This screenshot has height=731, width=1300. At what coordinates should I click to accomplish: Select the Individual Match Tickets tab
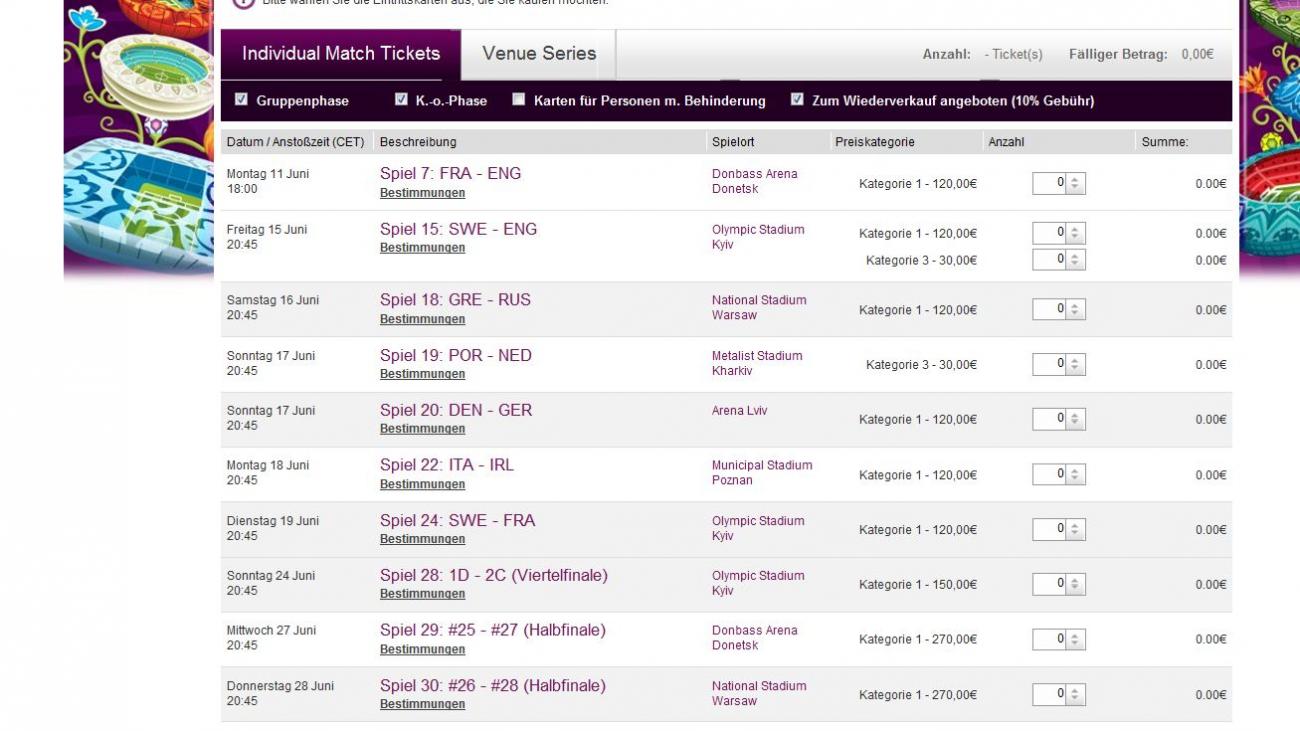click(340, 54)
